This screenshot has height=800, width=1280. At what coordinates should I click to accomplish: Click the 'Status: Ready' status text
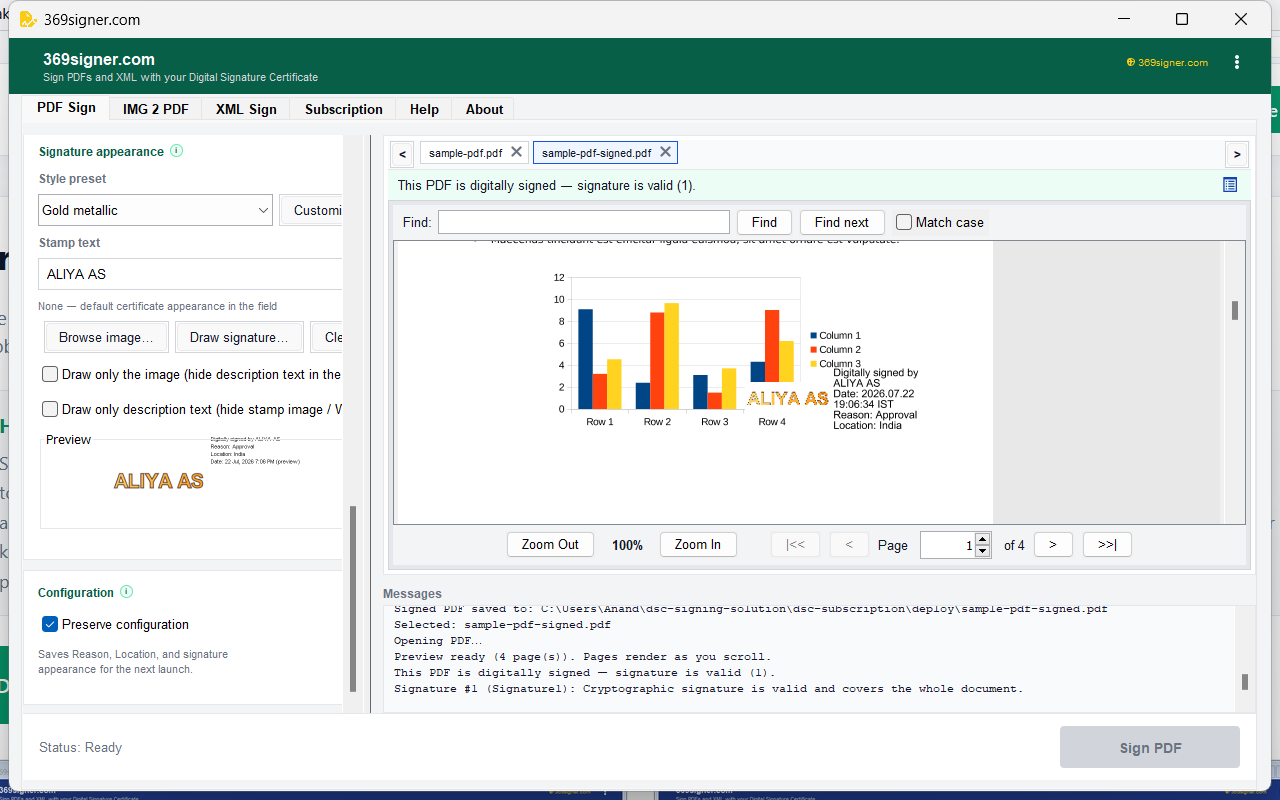pos(80,747)
